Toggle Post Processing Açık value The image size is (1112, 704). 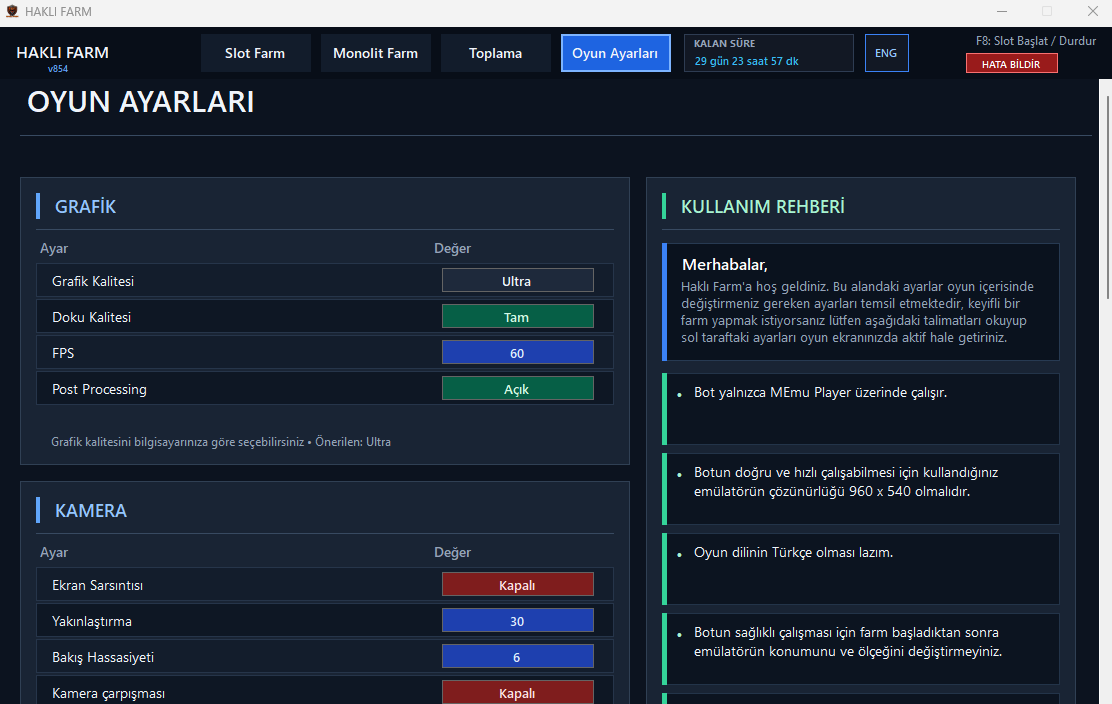(x=518, y=389)
